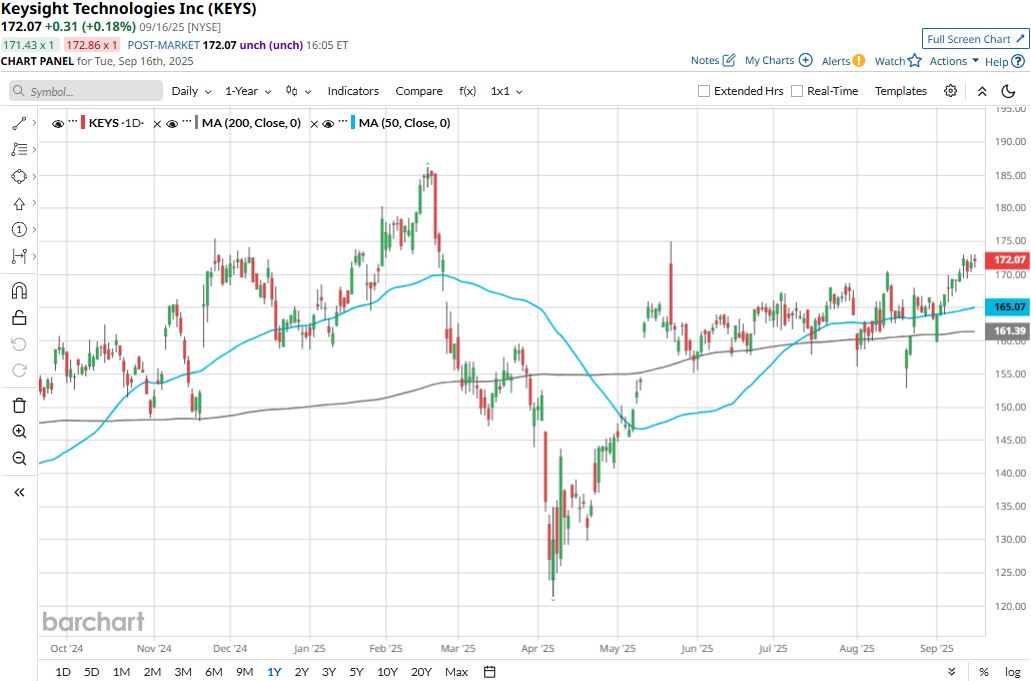Open the Indicators menu
Viewport: 1031px width, 681px height.
[353, 91]
